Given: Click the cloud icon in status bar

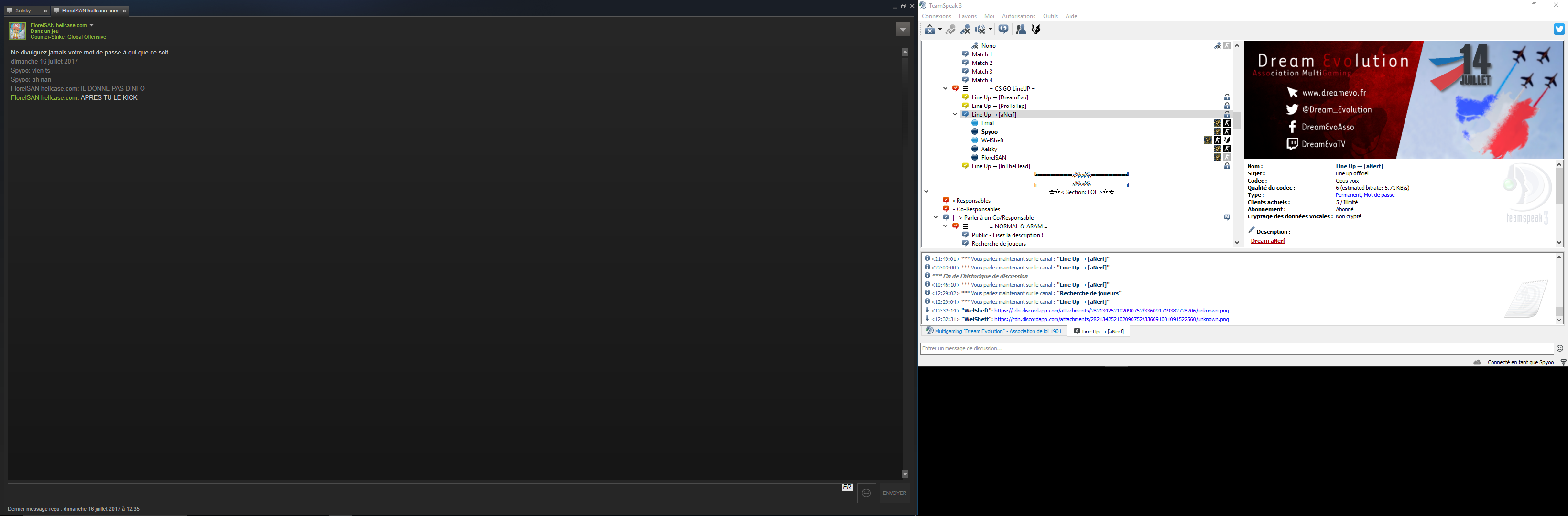Looking at the screenshot, I should (1477, 362).
